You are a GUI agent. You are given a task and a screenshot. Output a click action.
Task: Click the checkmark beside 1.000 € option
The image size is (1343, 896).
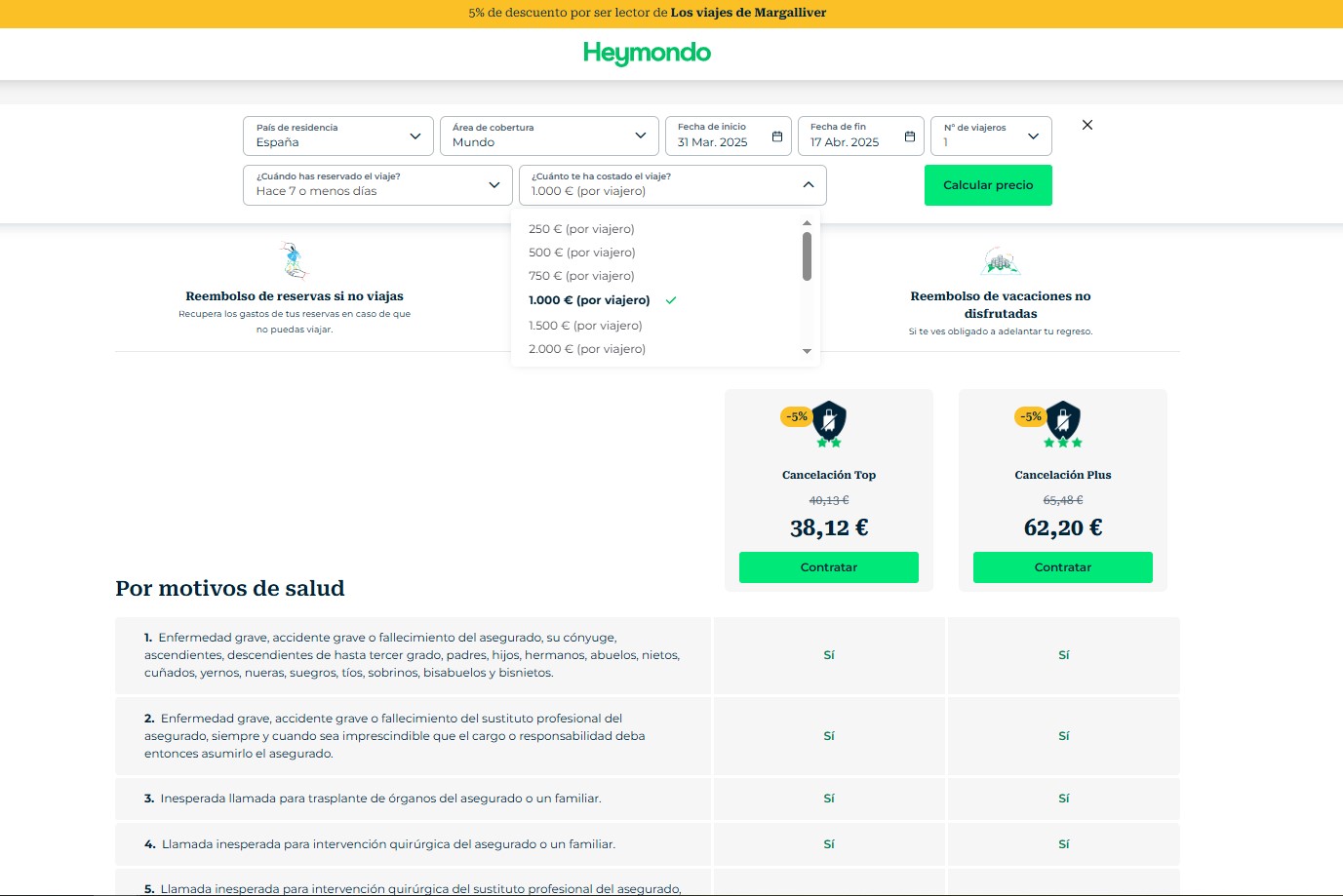point(671,300)
